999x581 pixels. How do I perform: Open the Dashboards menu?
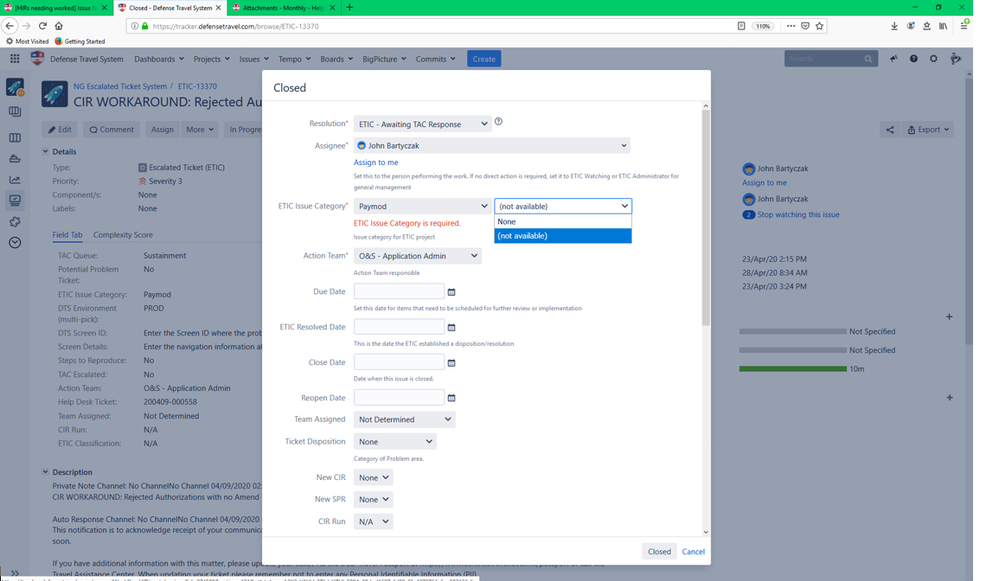pos(159,59)
